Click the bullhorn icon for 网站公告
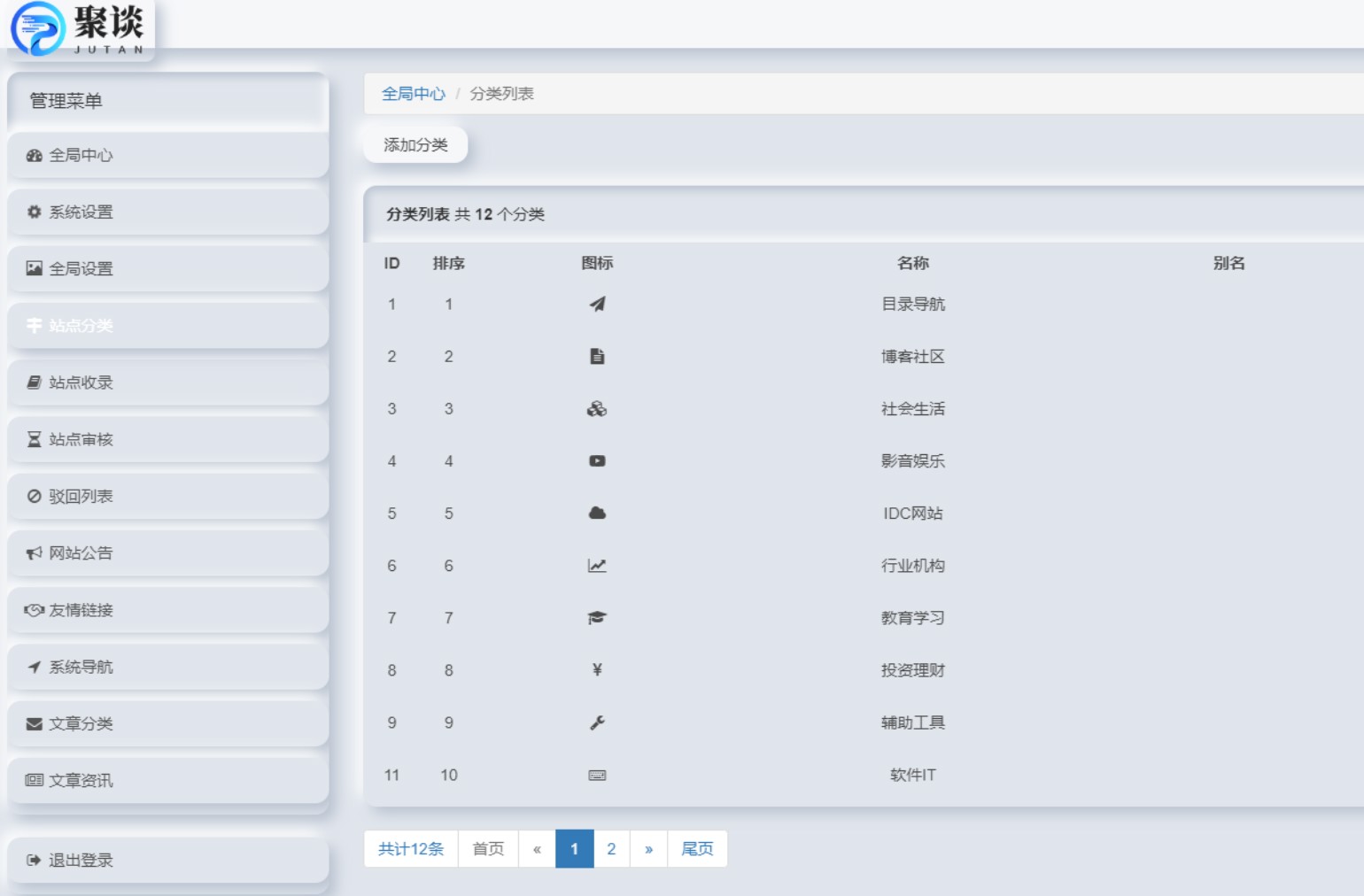This screenshot has width=1364, height=896. pos(33,552)
